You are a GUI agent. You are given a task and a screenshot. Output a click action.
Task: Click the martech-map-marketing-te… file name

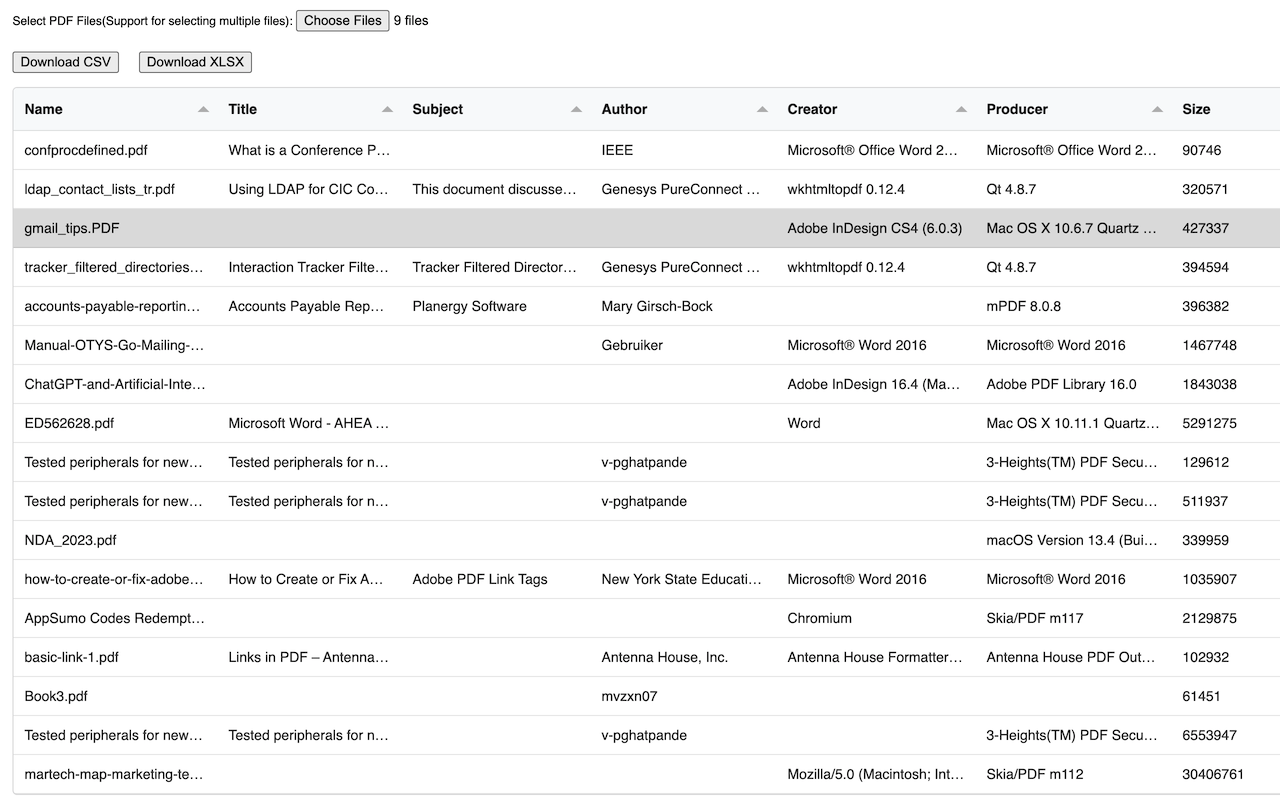tap(114, 774)
